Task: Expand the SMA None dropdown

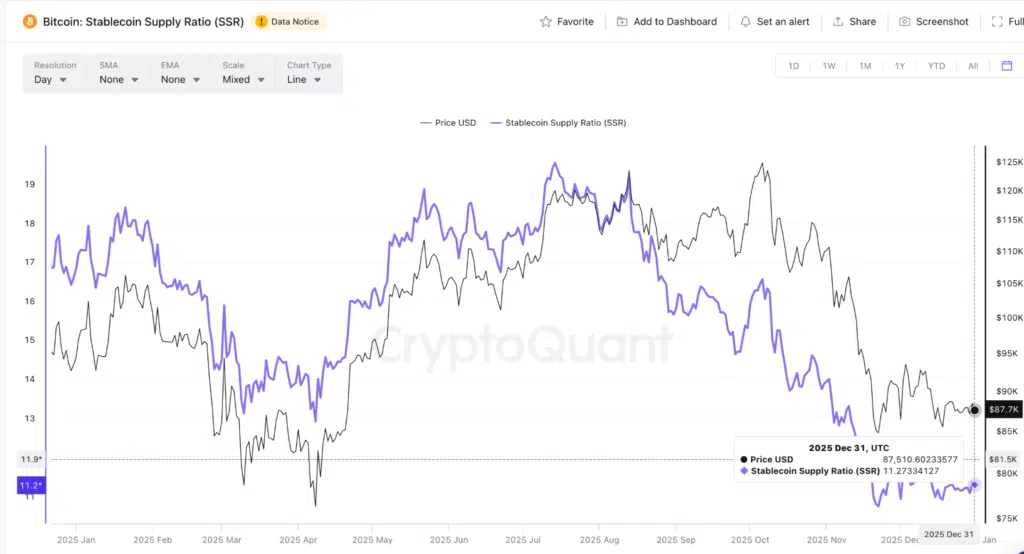Action: coord(117,79)
